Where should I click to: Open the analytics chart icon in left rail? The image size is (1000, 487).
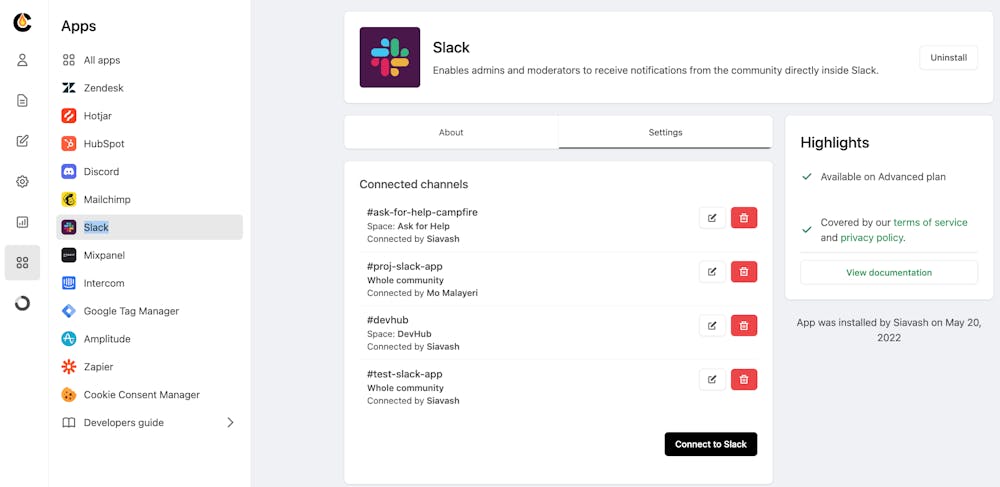click(x=22, y=222)
